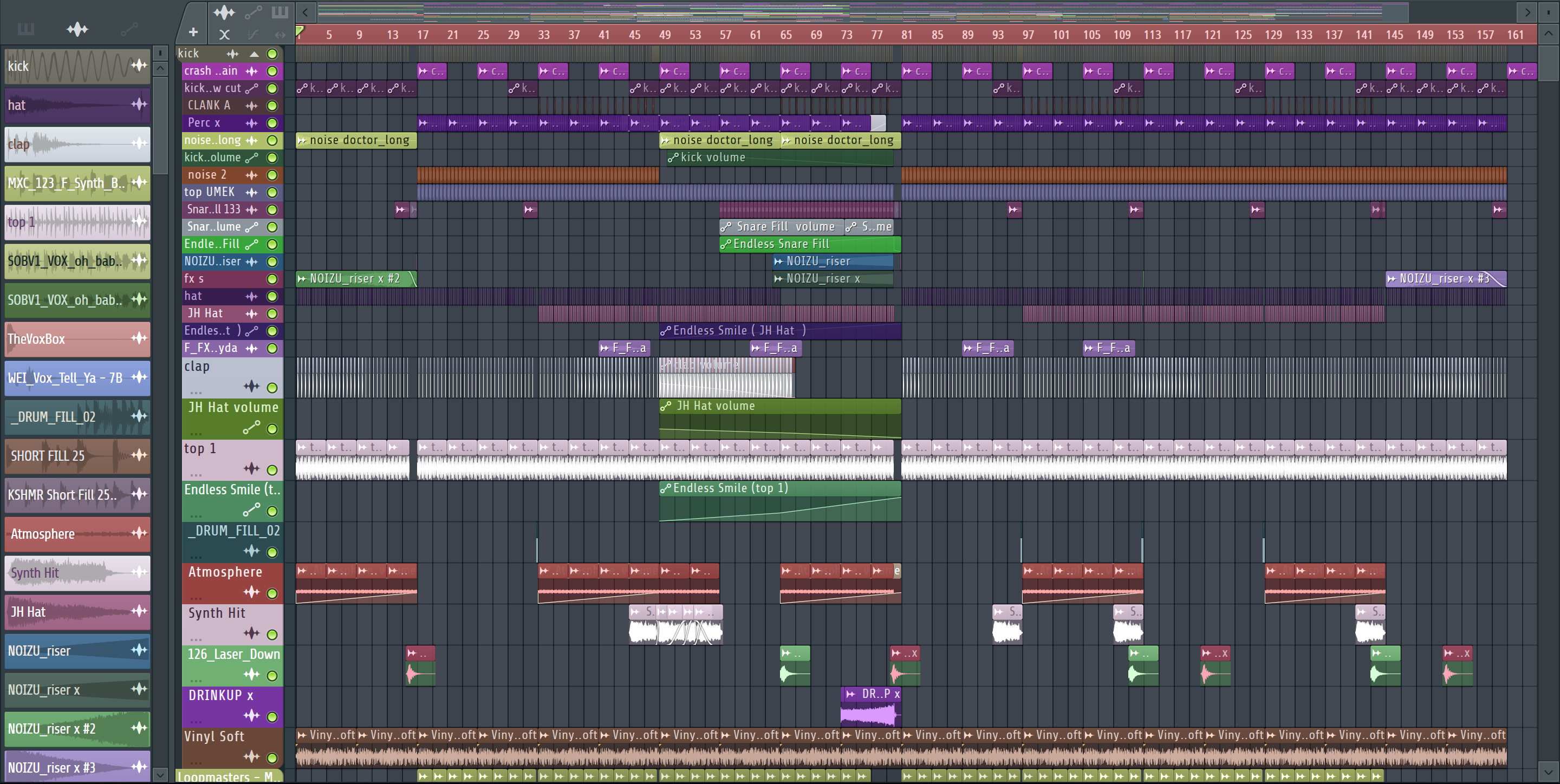
Task: Click the curve icon in playlist toolbar
Action: tap(253, 35)
